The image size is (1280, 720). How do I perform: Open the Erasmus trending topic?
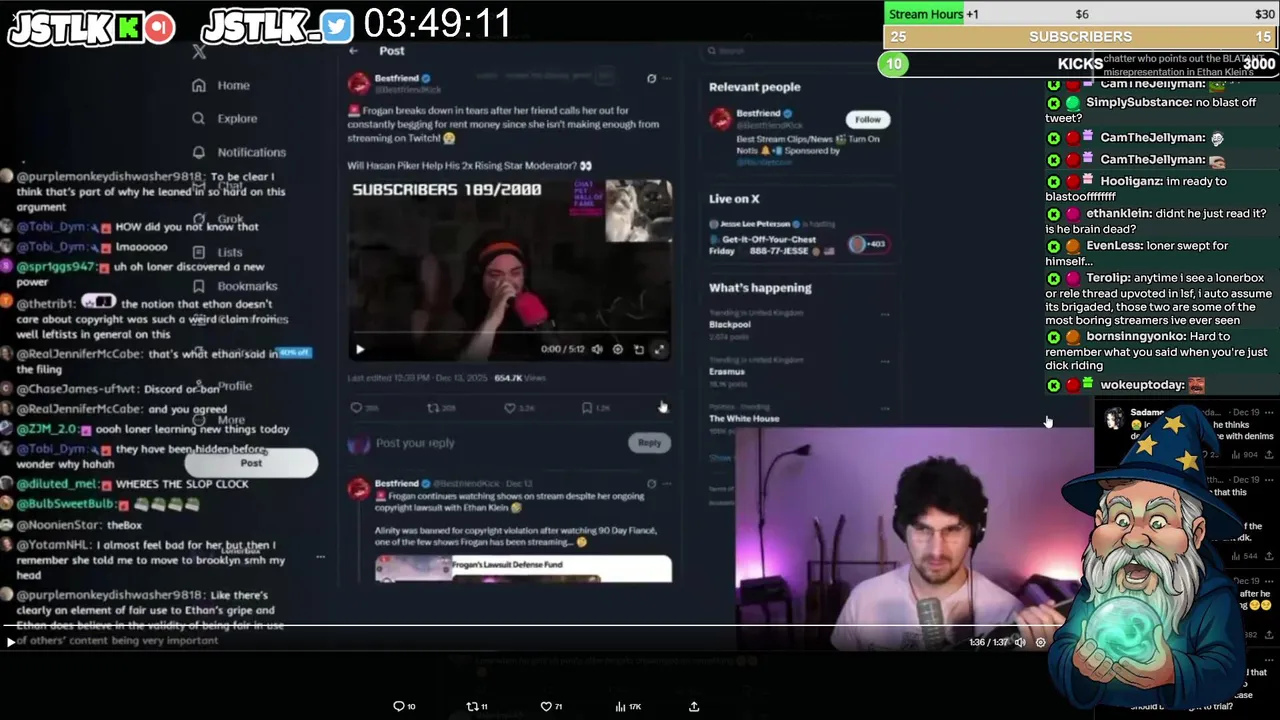point(727,372)
